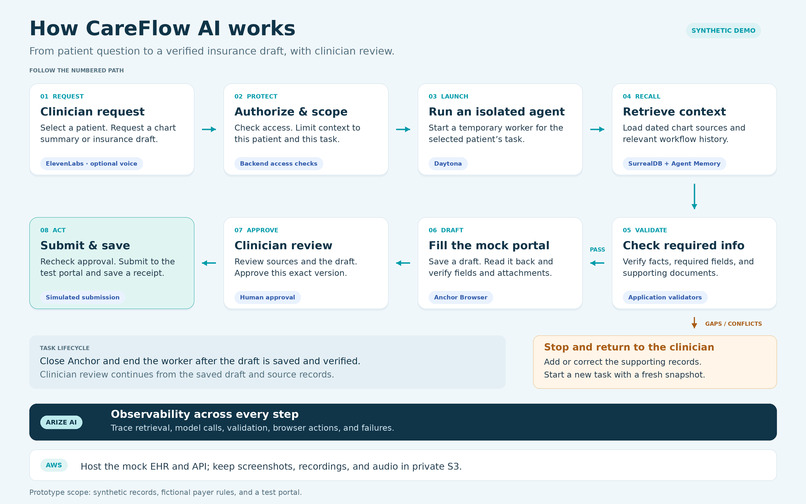Viewport: 806px width, 504px height.
Task: Click the ElevenLabs optional voice tag
Action: pos(91,164)
